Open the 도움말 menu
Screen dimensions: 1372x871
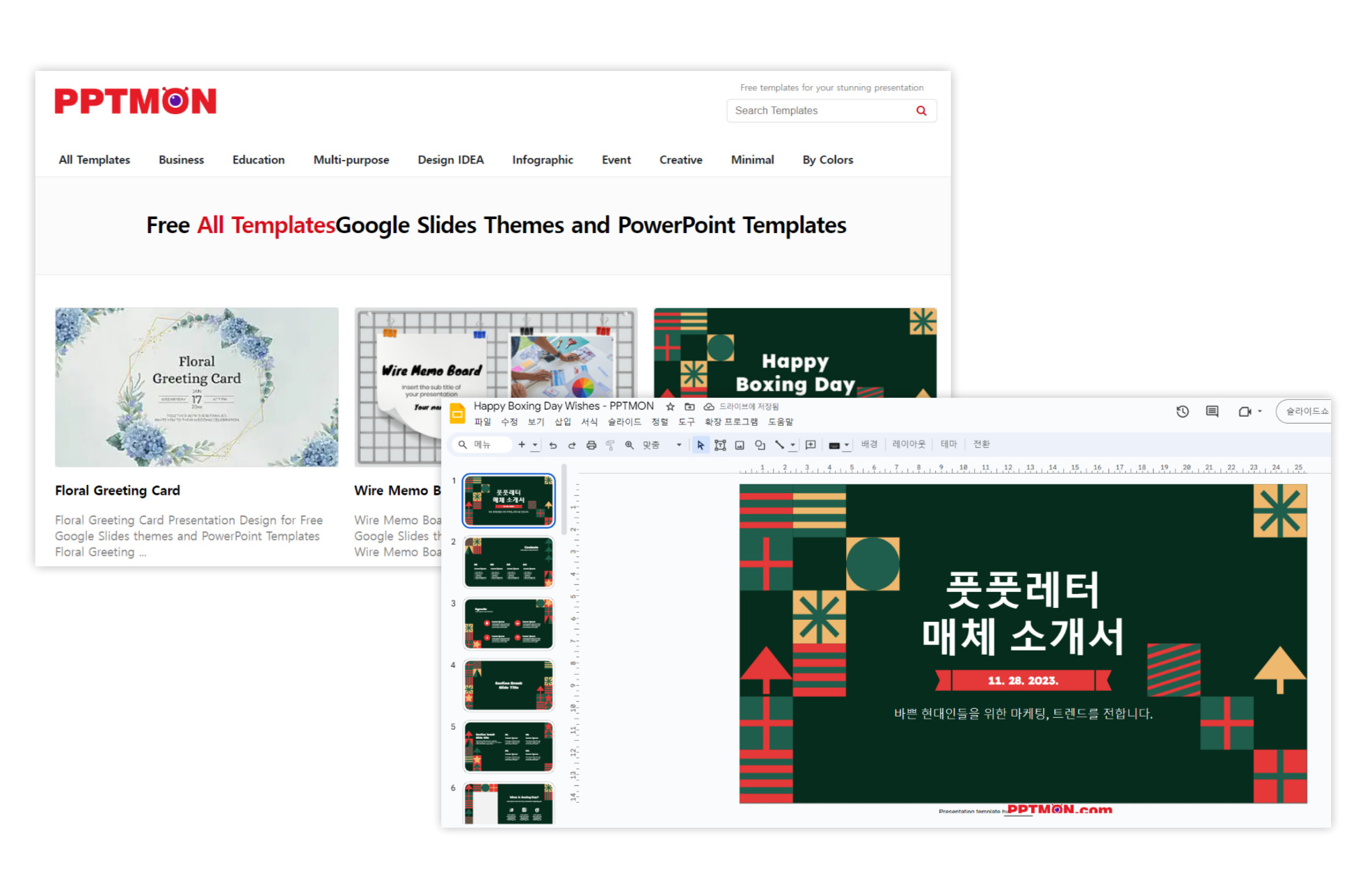(x=781, y=422)
